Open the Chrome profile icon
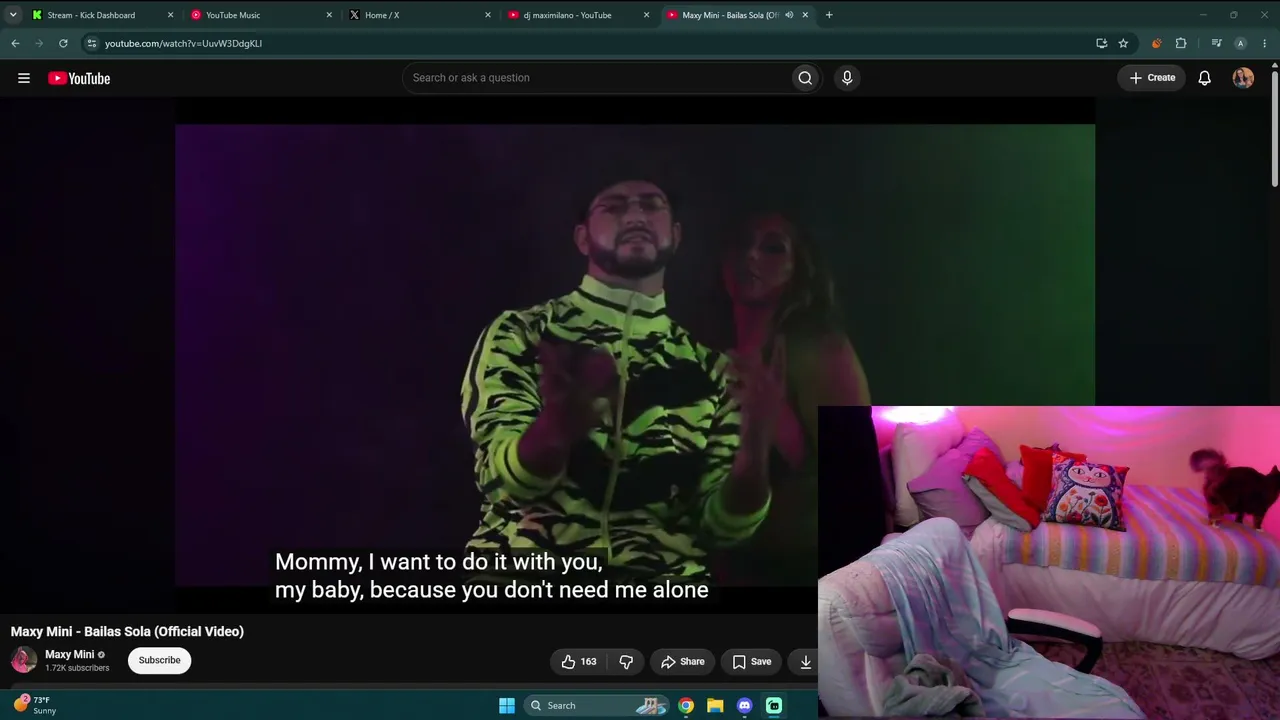 coord(1241,43)
